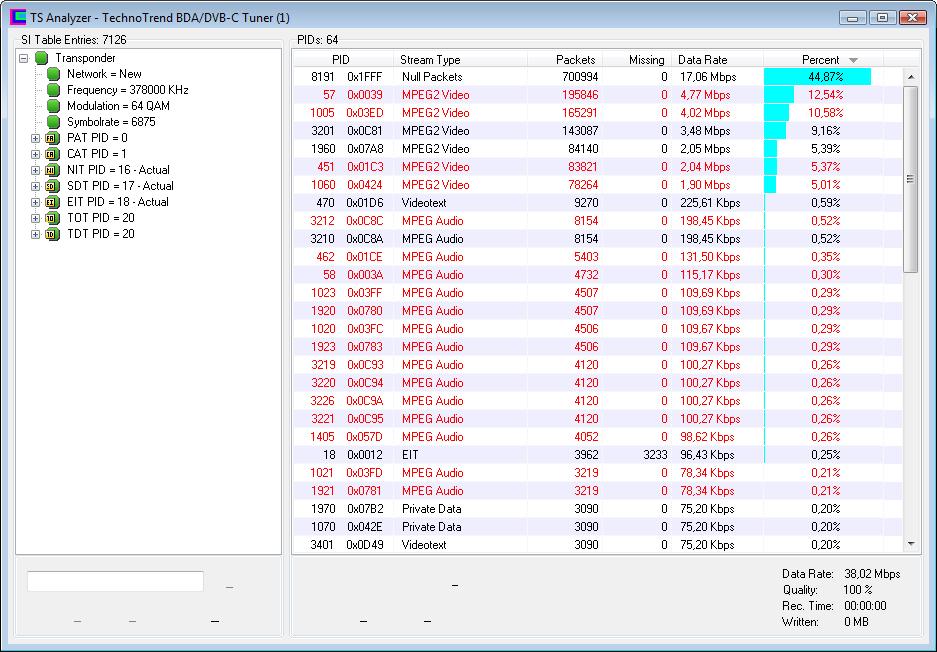The image size is (937, 652).
Task: Sort by the Stream Type column header
Action: click(x=461, y=60)
